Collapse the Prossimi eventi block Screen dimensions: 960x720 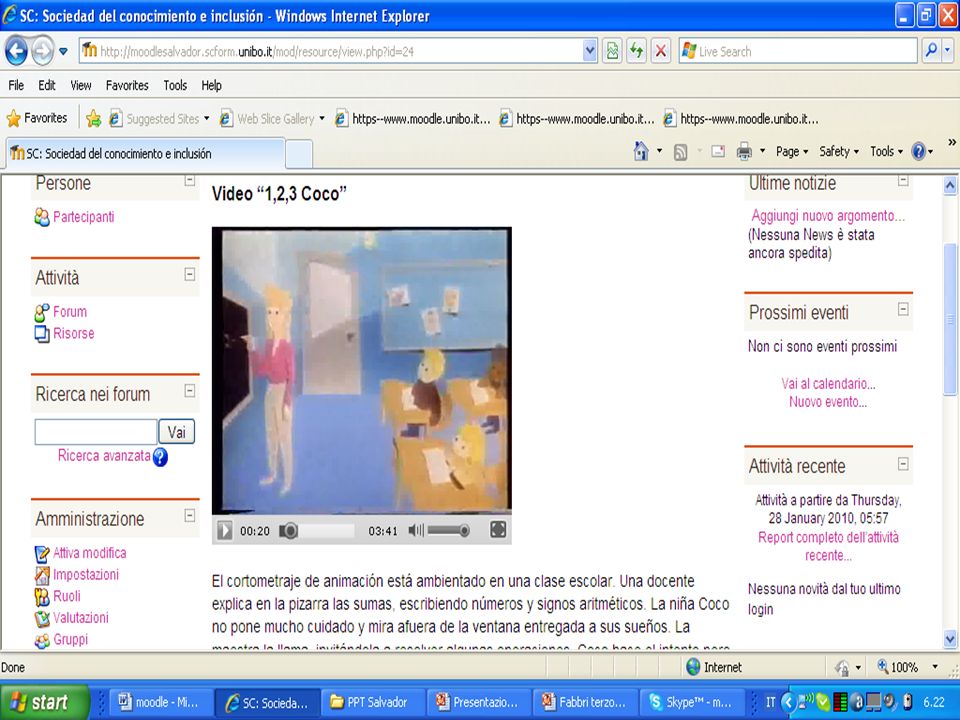point(903,309)
